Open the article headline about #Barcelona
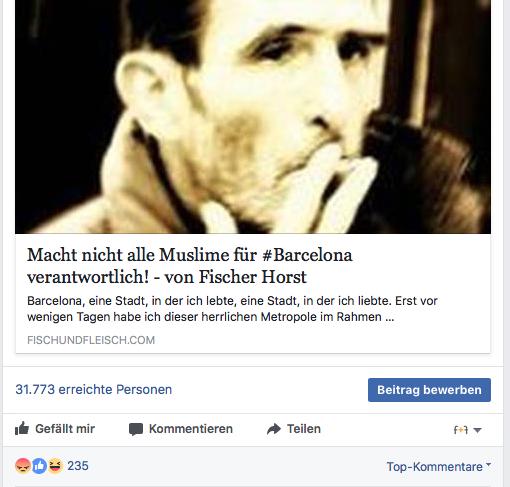The height and width of the screenshot is (487, 510). (190, 266)
